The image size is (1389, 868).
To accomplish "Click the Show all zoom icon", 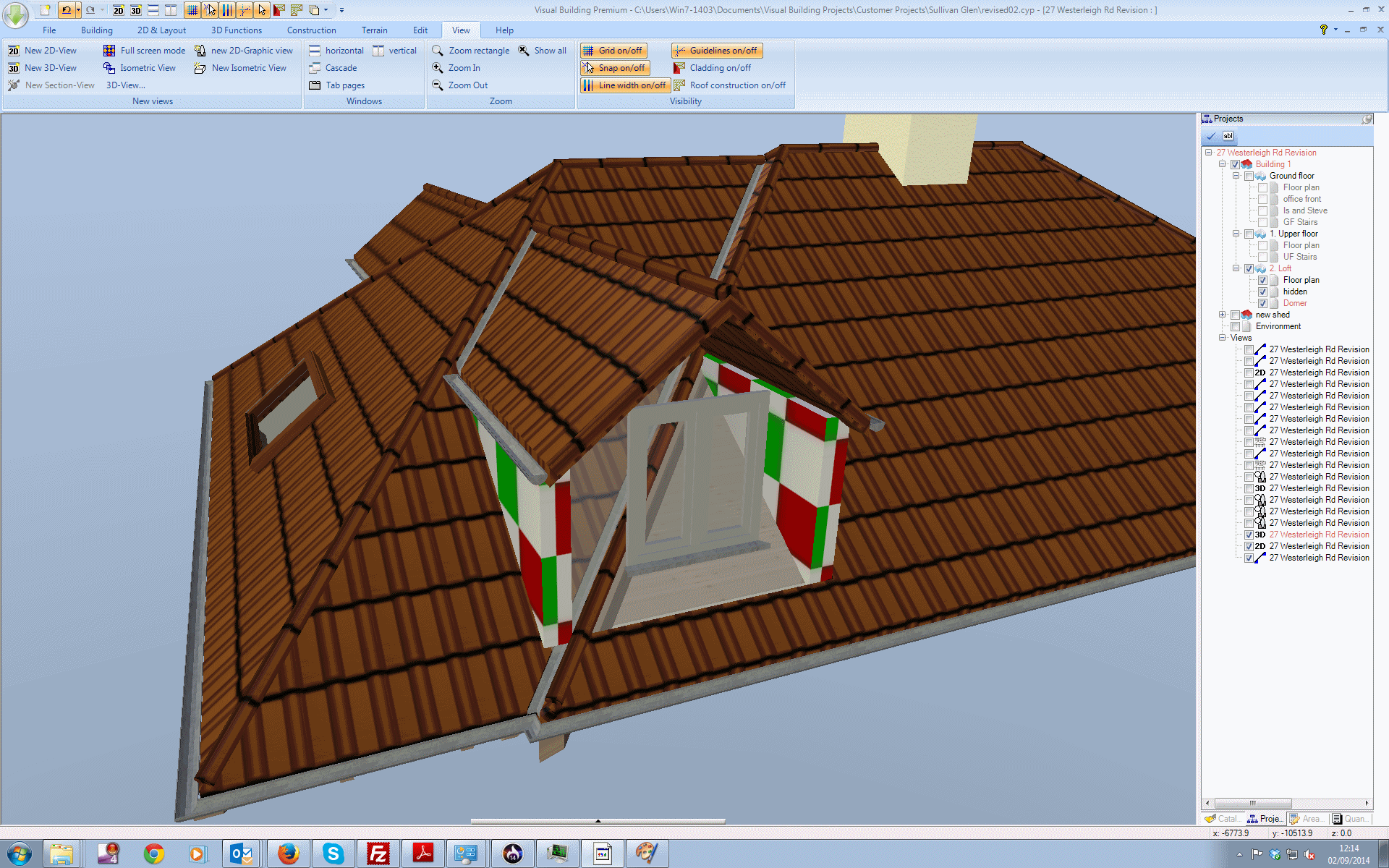I will [x=524, y=51].
